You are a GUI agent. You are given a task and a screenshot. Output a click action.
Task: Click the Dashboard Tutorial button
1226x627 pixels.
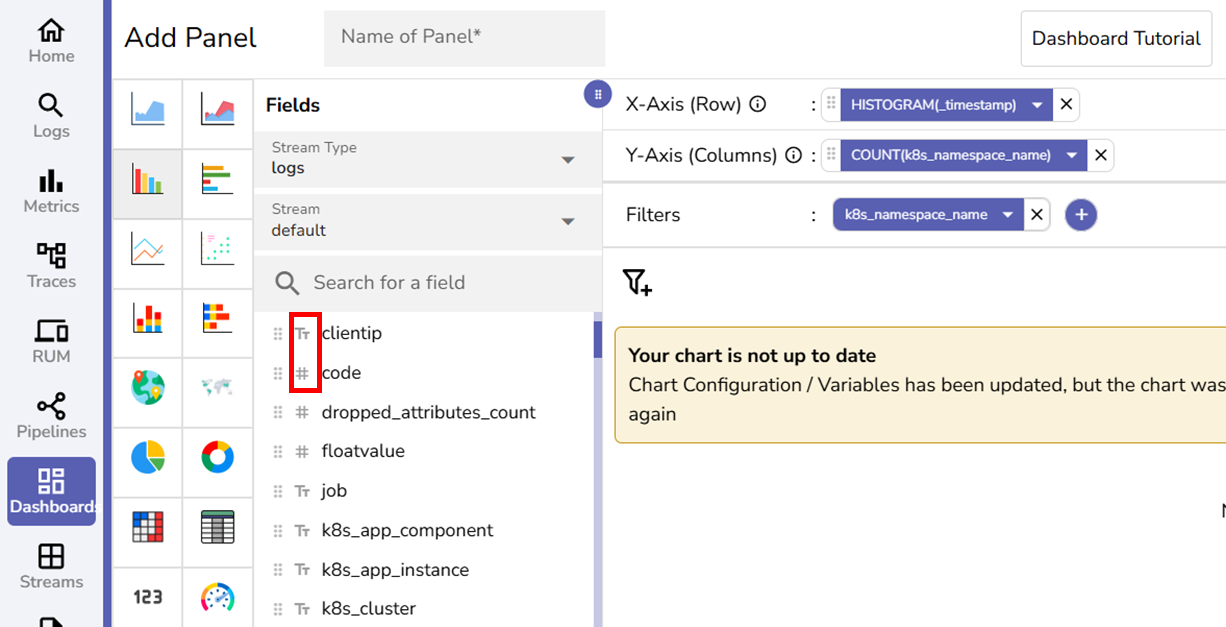[1115, 39]
